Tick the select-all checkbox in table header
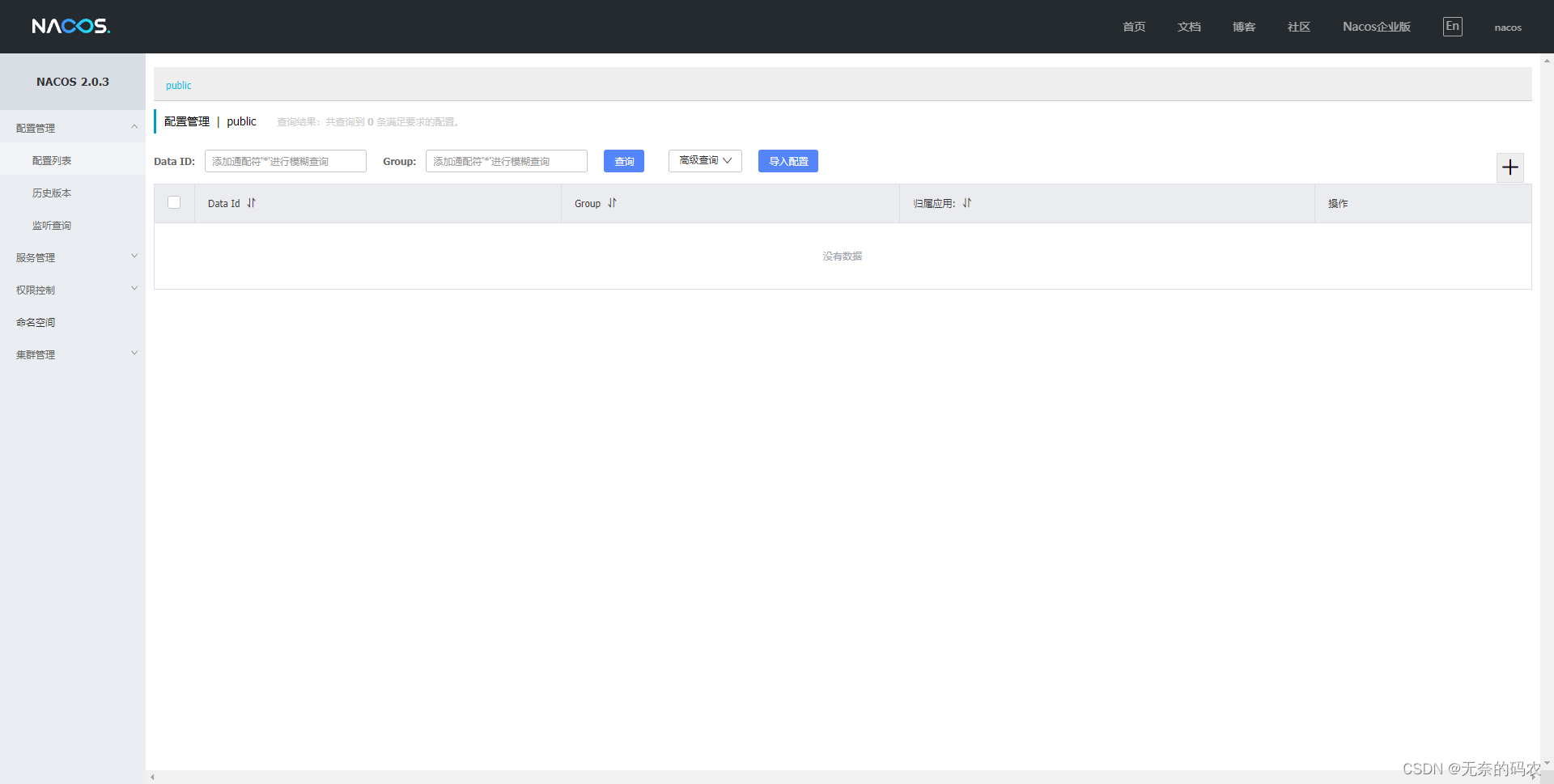Image resolution: width=1554 pixels, height=784 pixels. [174, 202]
